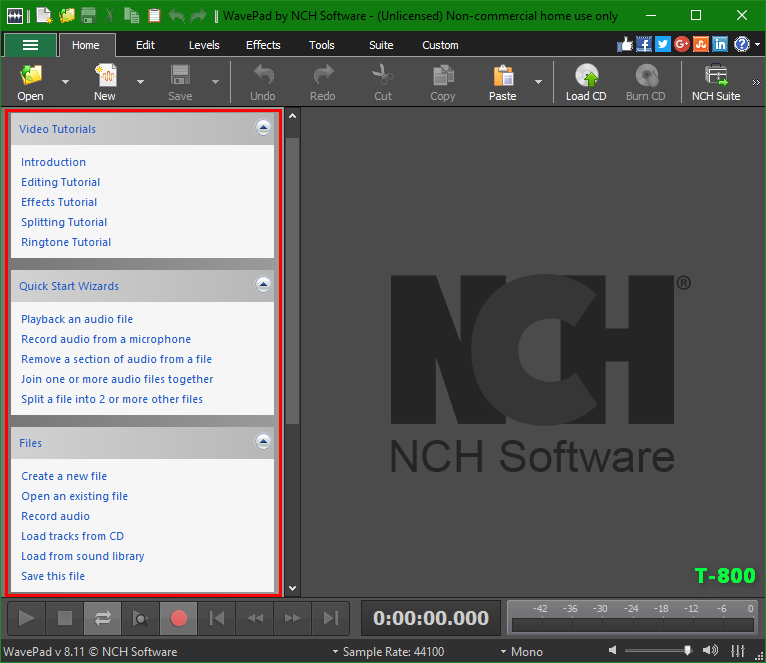Switch to the Levels tab
The width and height of the screenshot is (766, 663).
click(204, 45)
